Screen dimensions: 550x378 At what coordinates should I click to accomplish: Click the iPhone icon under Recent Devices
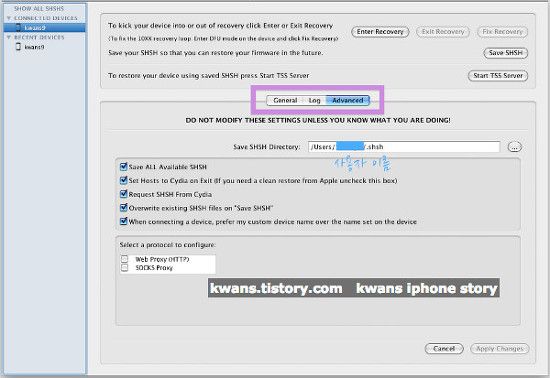coord(18,46)
